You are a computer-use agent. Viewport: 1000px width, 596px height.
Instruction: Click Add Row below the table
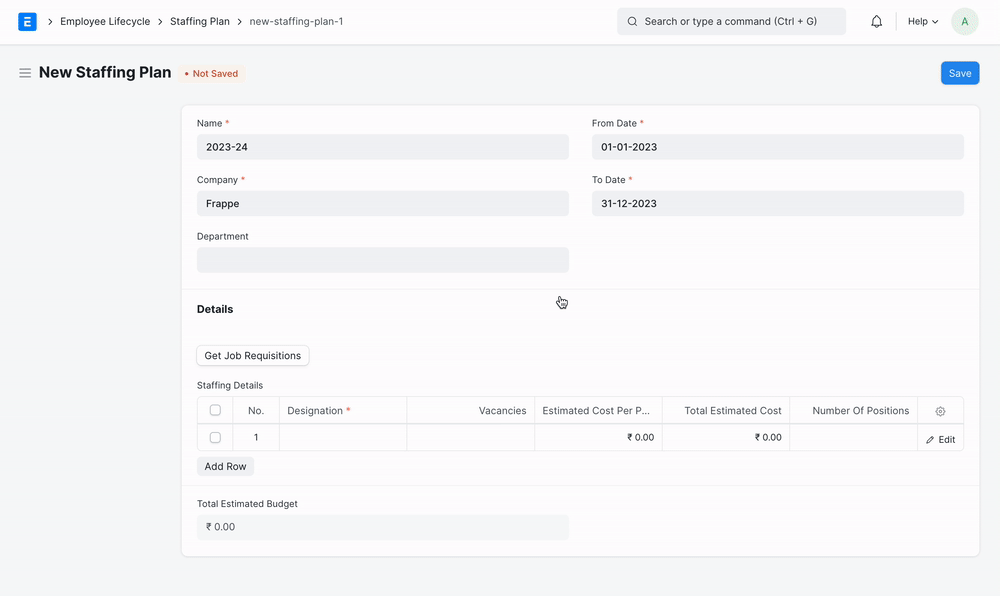pyautogui.click(x=225, y=467)
